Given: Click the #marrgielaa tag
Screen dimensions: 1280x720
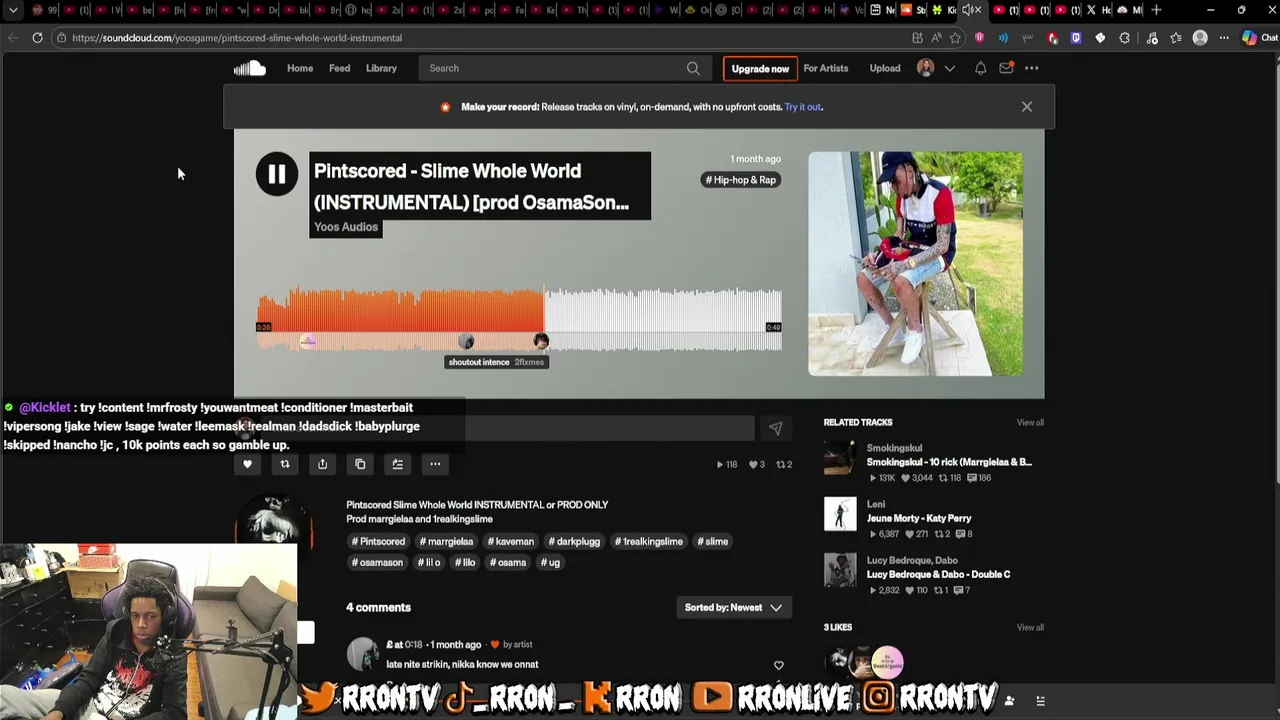Looking at the screenshot, I should (x=447, y=542).
